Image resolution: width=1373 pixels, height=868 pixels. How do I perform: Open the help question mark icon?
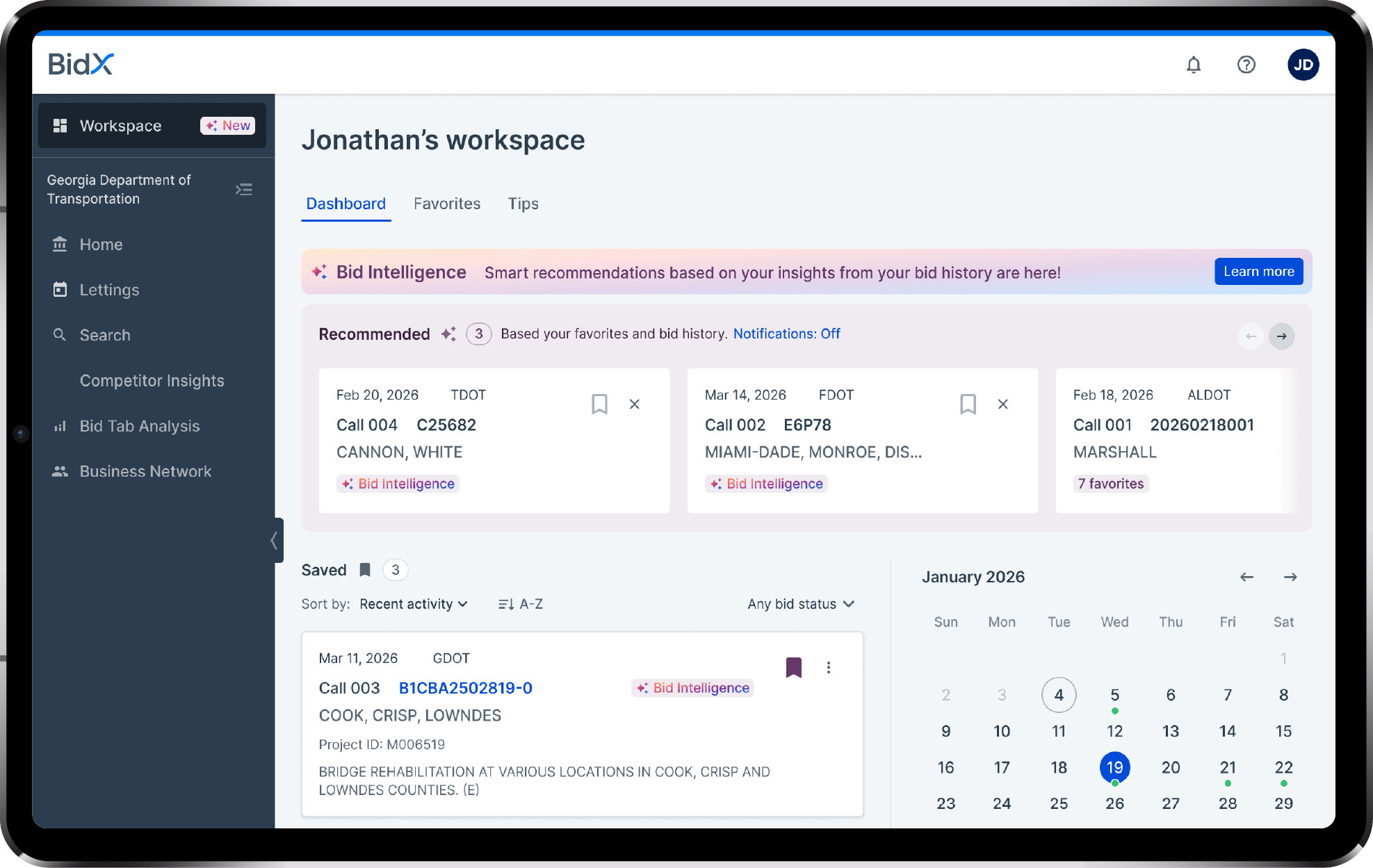coord(1246,65)
